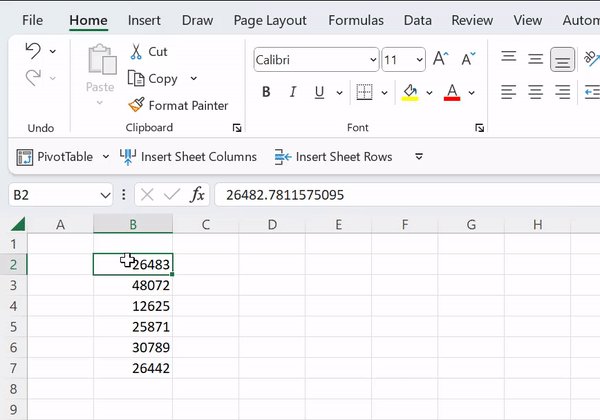Switch to the Formulas tab
600x420 pixels.
tap(356, 20)
